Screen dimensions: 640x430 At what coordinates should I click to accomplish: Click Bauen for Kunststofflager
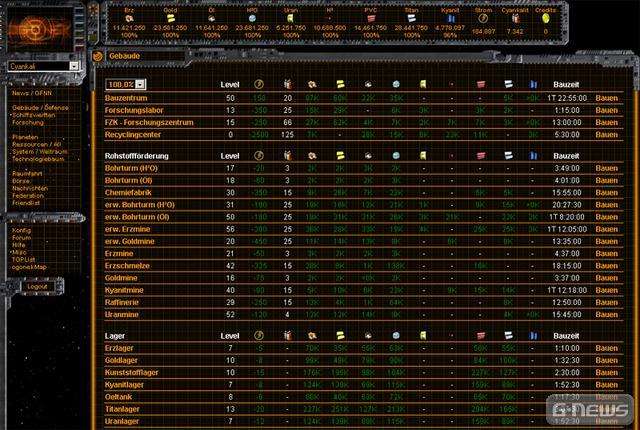(x=607, y=372)
